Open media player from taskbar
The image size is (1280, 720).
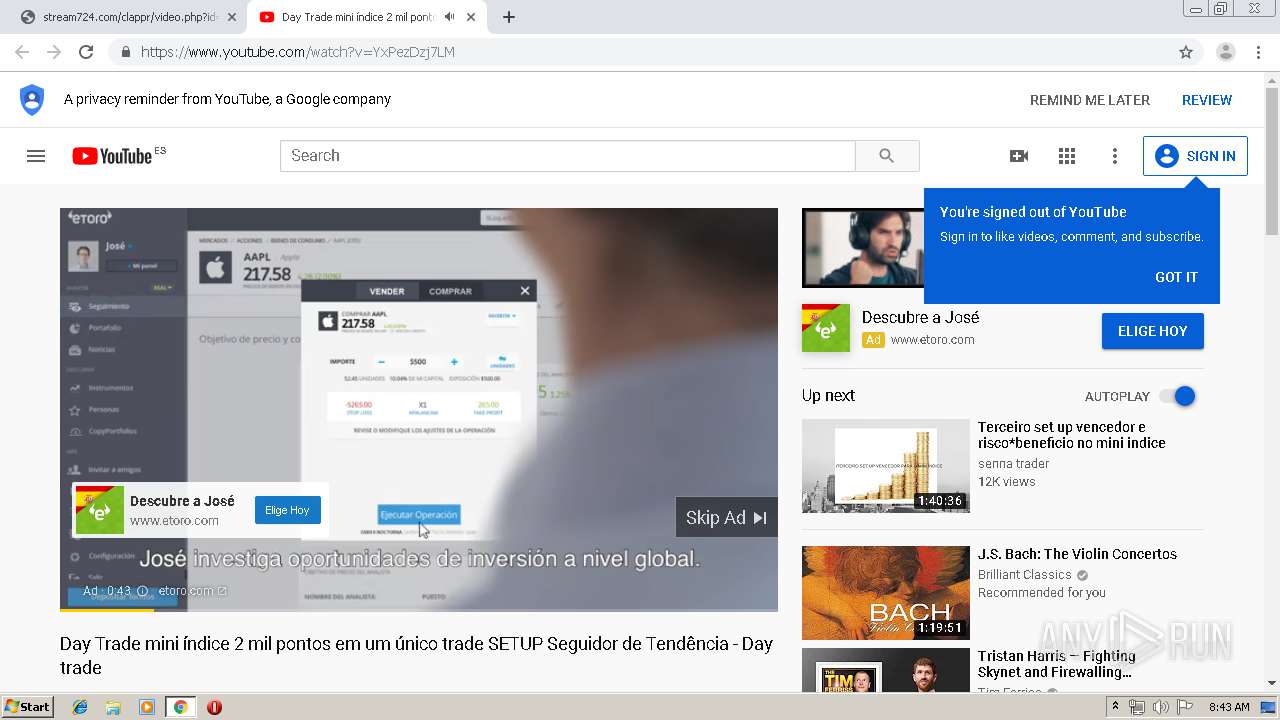click(147, 707)
